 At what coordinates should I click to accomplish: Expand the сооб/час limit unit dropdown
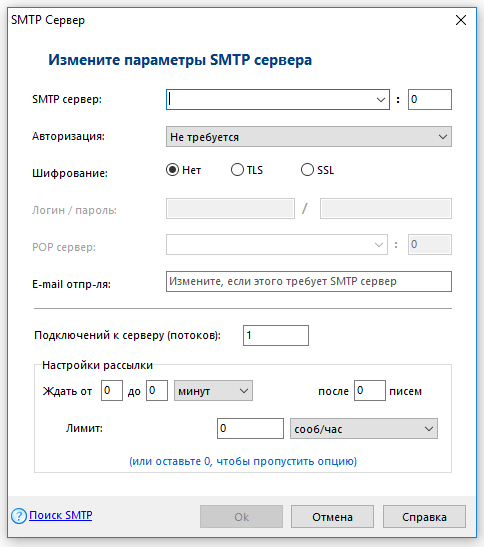364,429
